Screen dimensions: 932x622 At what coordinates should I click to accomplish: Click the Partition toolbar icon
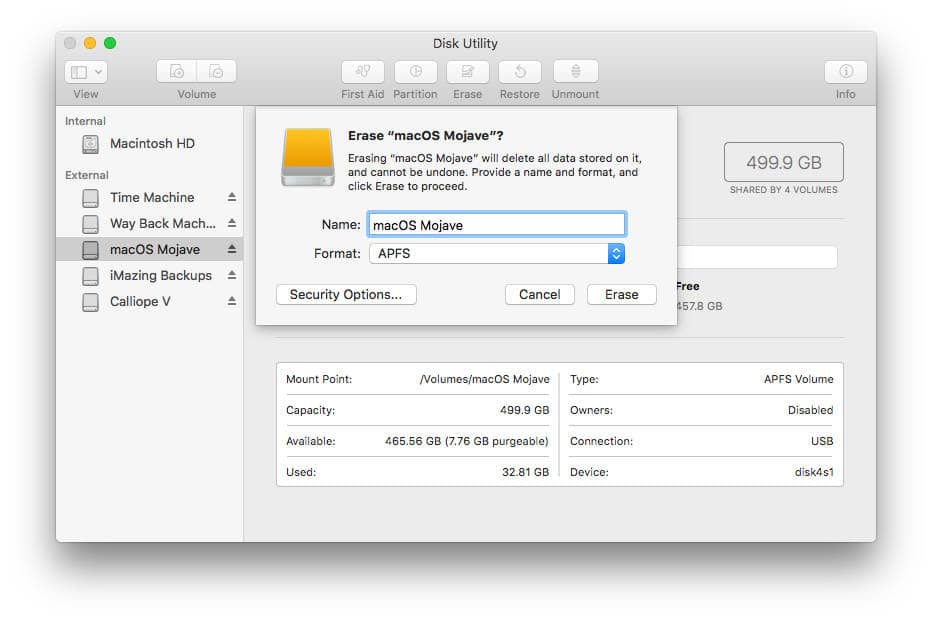click(x=415, y=72)
